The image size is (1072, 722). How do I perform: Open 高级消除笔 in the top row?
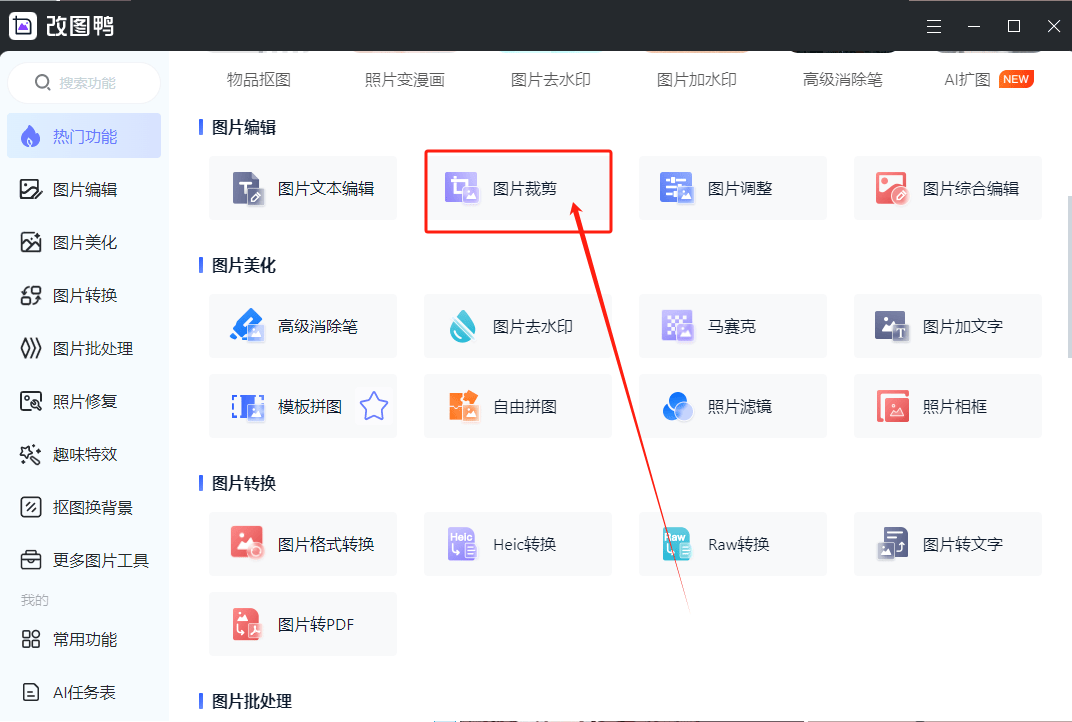point(842,80)
